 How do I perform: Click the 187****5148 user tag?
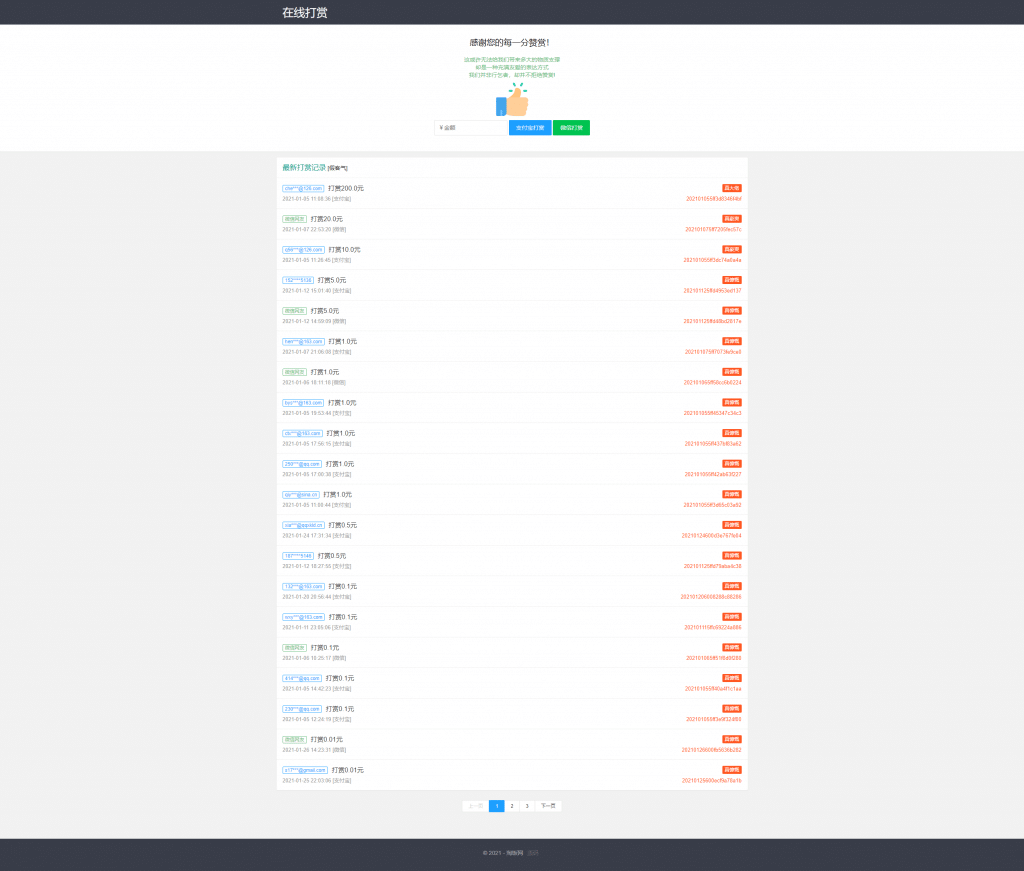(x=298, y=556)
